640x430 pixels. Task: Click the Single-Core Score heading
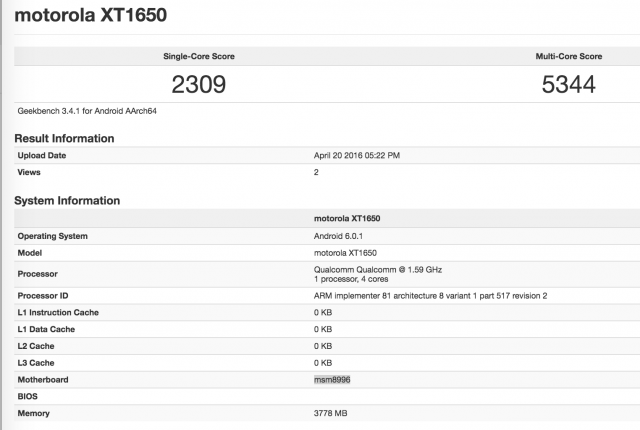[x=198, y=56]
